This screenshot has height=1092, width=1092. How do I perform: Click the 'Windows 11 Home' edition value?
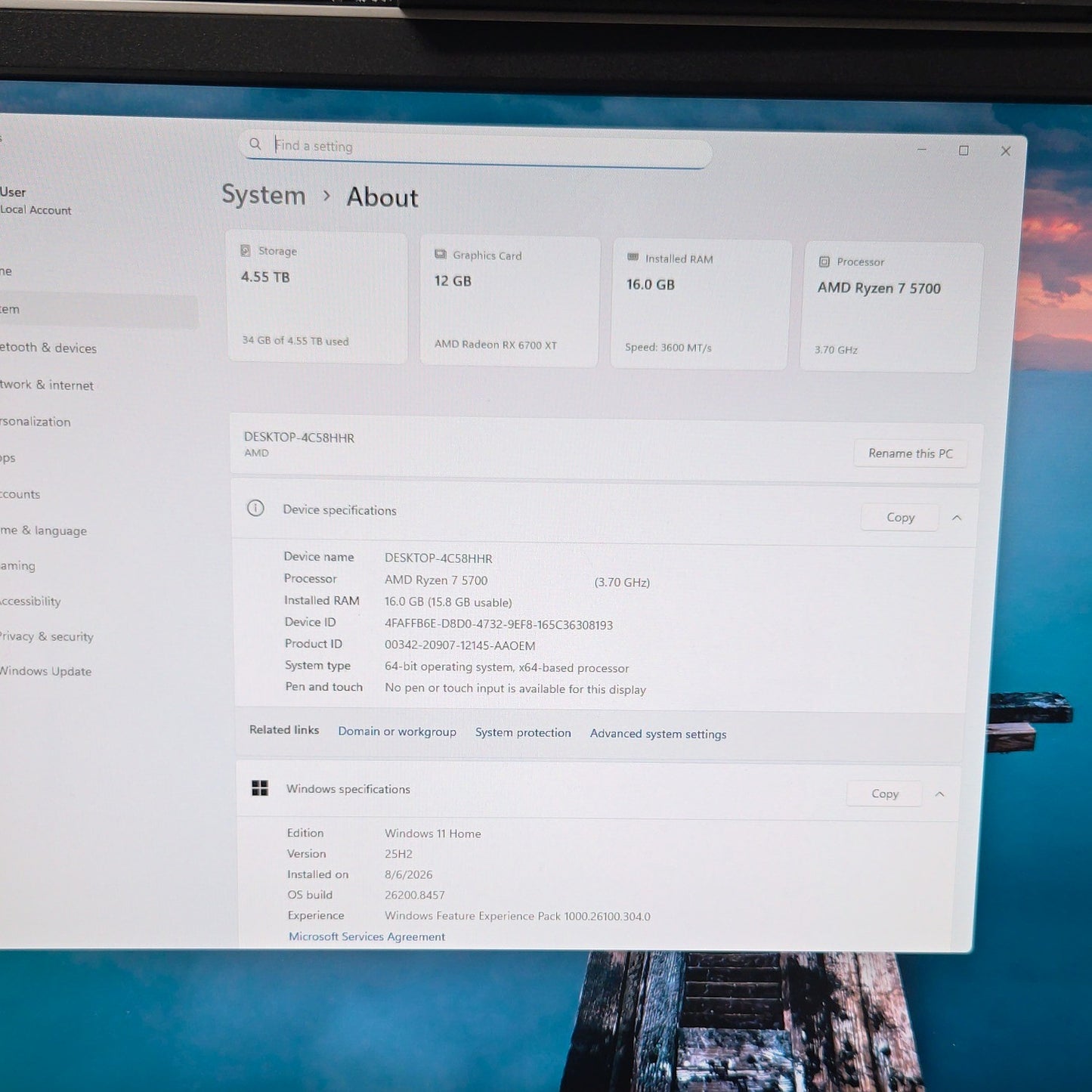point(433,834)
